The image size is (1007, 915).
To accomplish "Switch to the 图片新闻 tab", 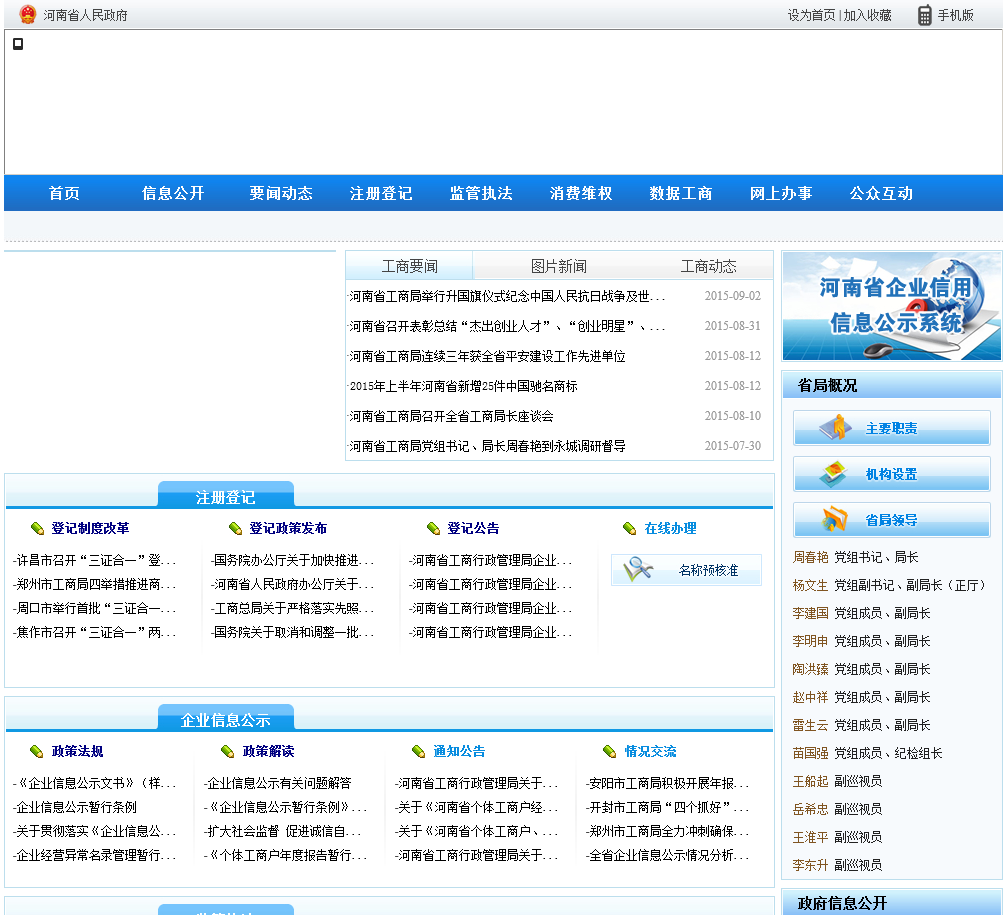I will point(559,266).
